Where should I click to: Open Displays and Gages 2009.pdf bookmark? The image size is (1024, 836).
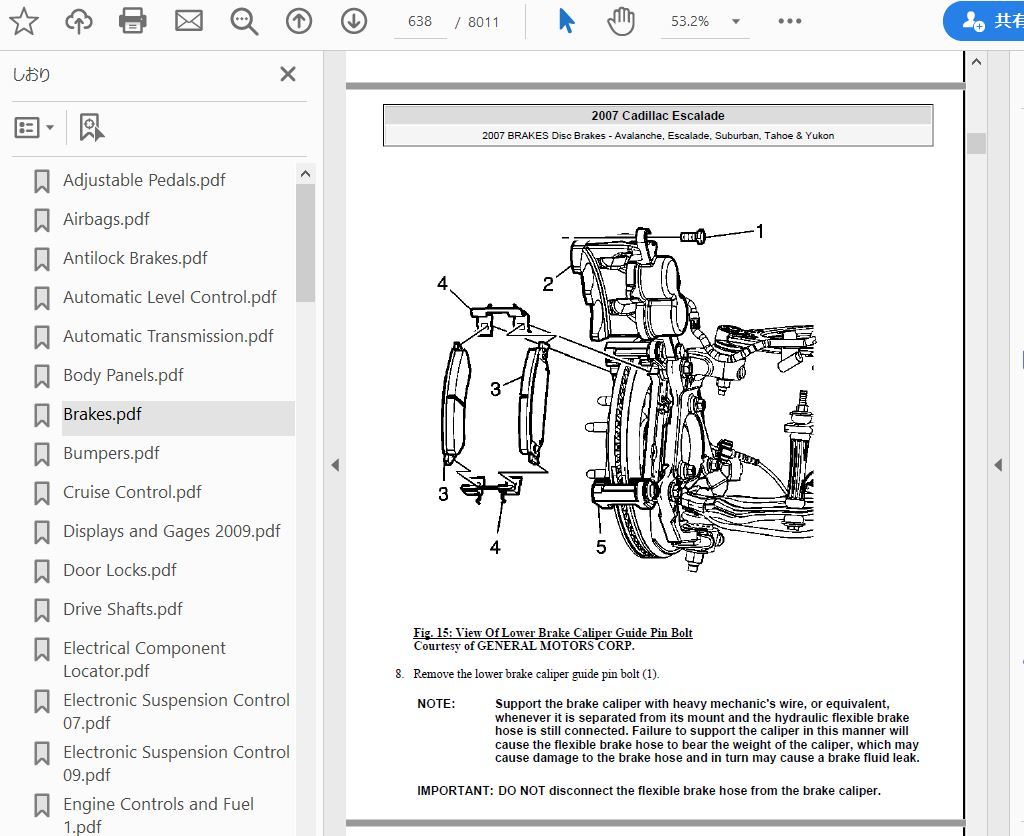click(x=171, y=531)
